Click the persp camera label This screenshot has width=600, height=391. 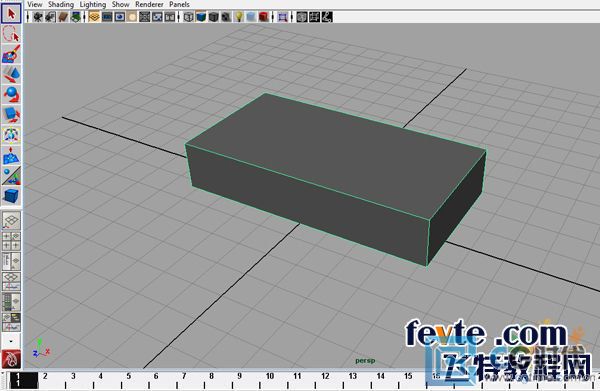click(365, 360)
